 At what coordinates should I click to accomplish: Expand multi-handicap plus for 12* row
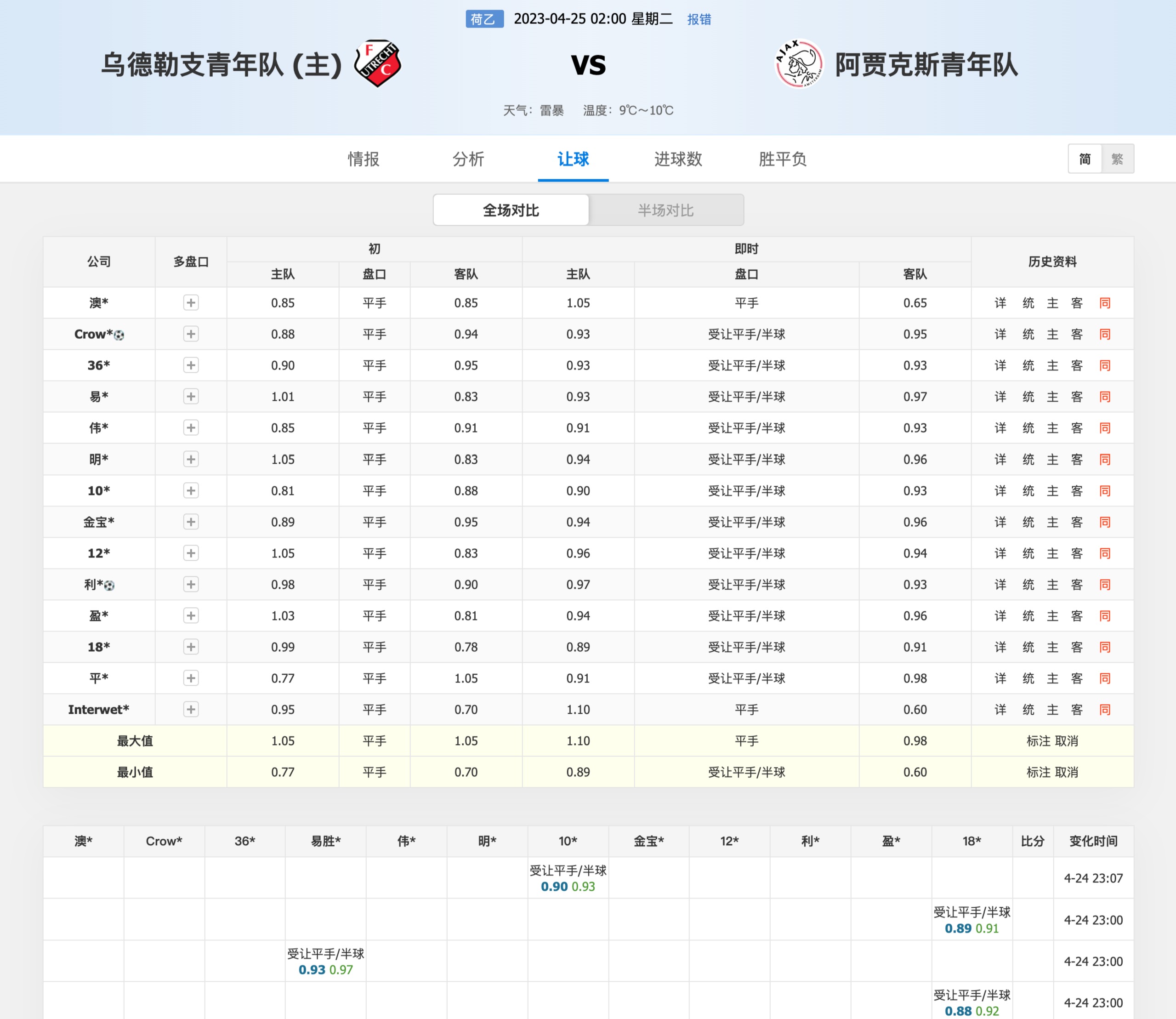pyautogui.click(x=191, y=553)
